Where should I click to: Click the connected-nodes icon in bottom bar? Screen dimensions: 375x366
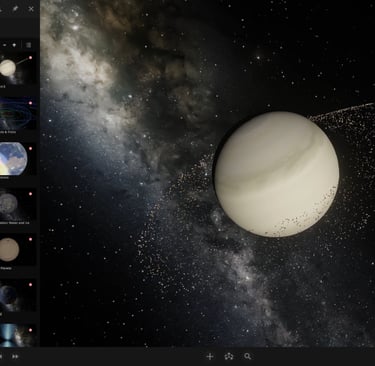tap(229, 356)
